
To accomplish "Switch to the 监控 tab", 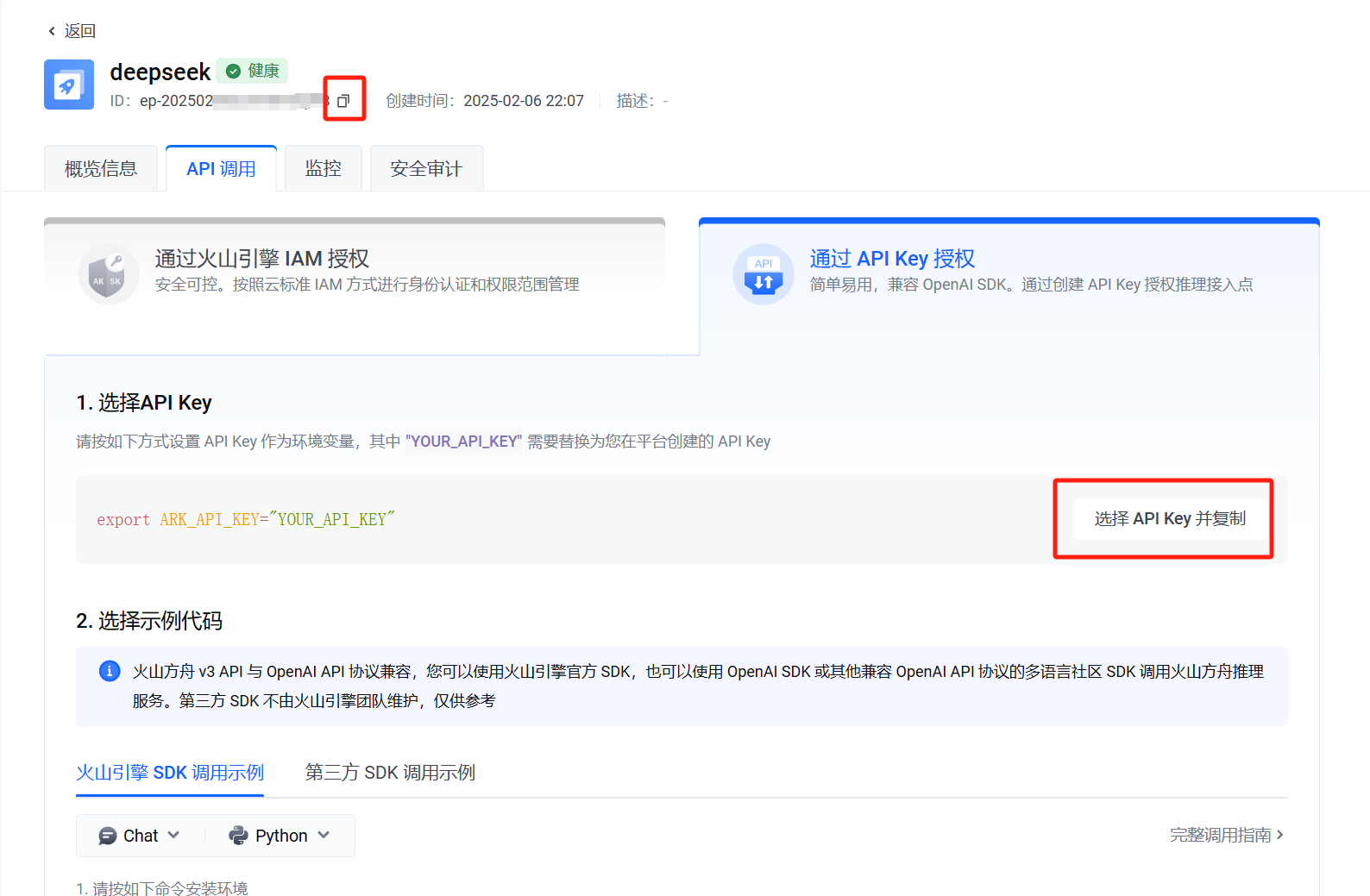I will click(324, 169).
